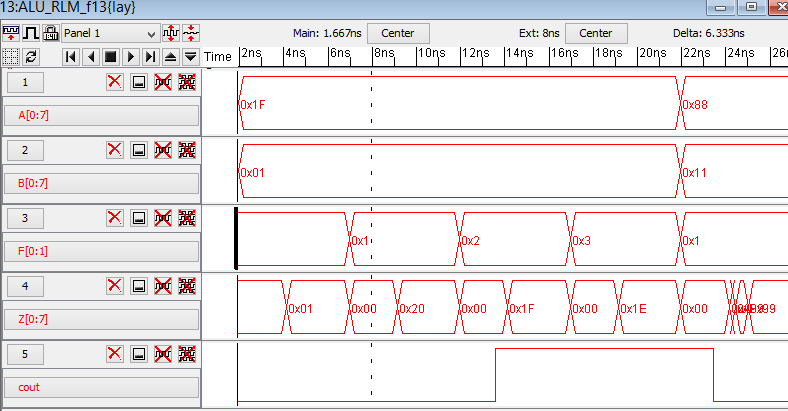Delete the cout panel with red X
788x411 pixels.
click(115, 354)
